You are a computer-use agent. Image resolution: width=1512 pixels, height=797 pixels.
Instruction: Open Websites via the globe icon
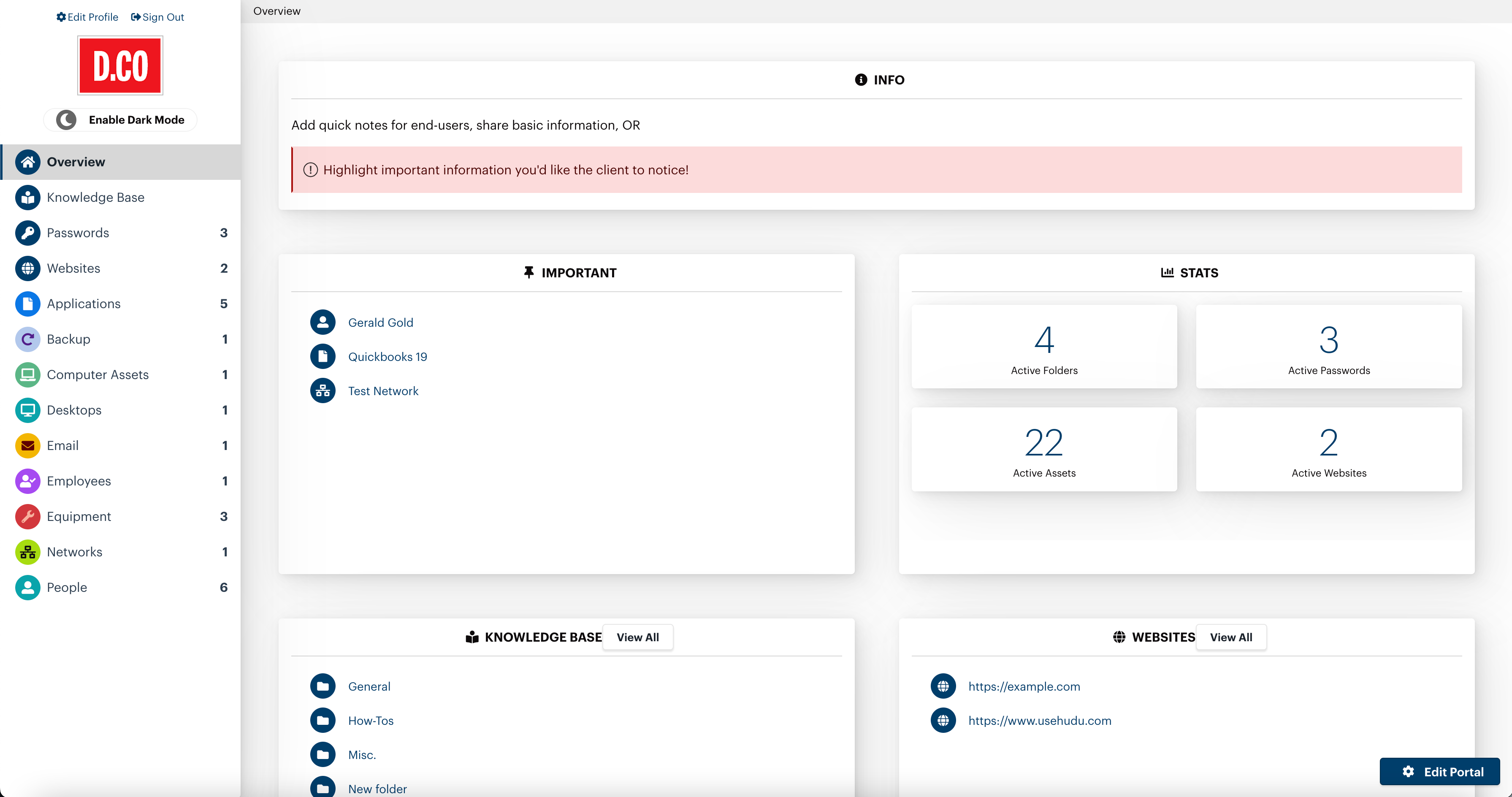[x=27, y=268]
